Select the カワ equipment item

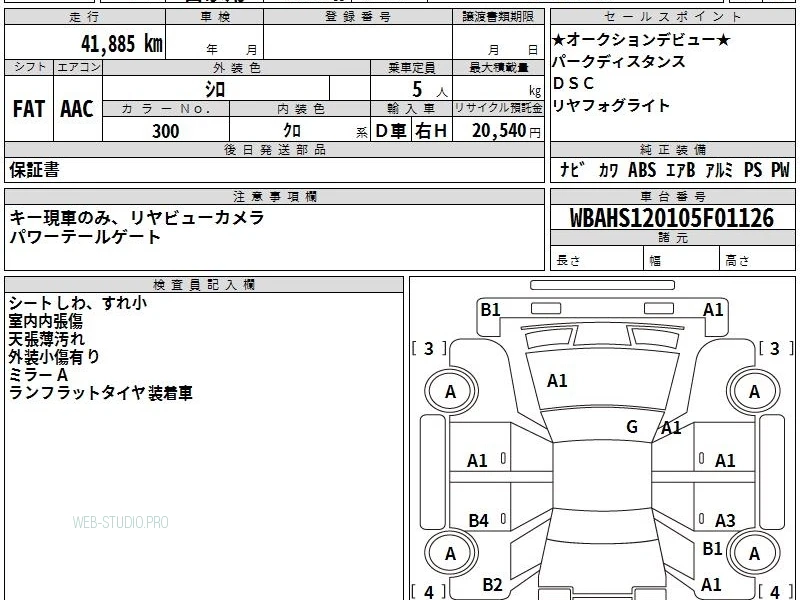click(x=608, y=169)
